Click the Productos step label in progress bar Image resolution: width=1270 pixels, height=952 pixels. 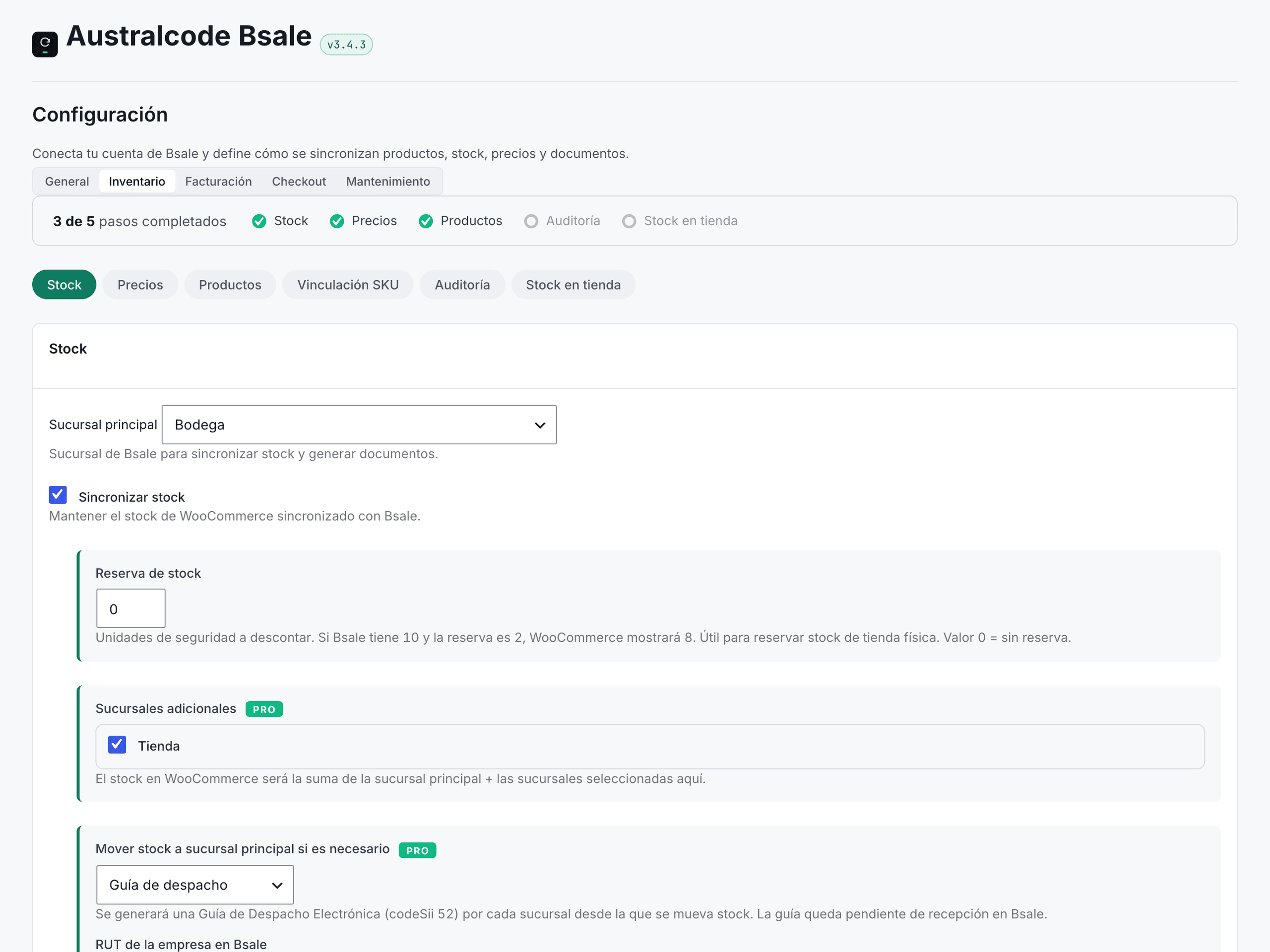[x=471, y=221]
